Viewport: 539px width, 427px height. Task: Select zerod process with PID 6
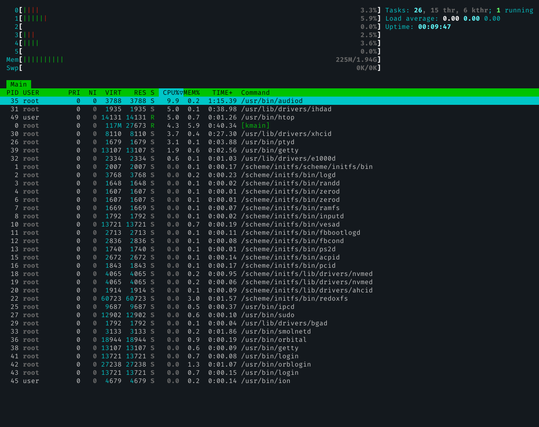[x=270, y=200]
